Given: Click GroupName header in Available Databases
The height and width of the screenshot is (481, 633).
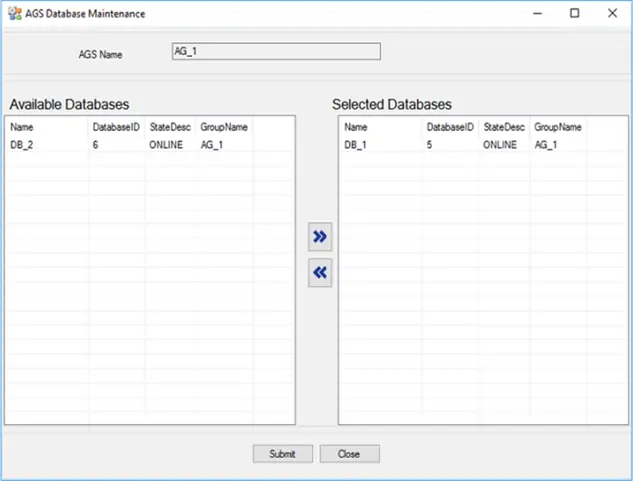Looking at the screenshot, I should [x=224, y=127].
